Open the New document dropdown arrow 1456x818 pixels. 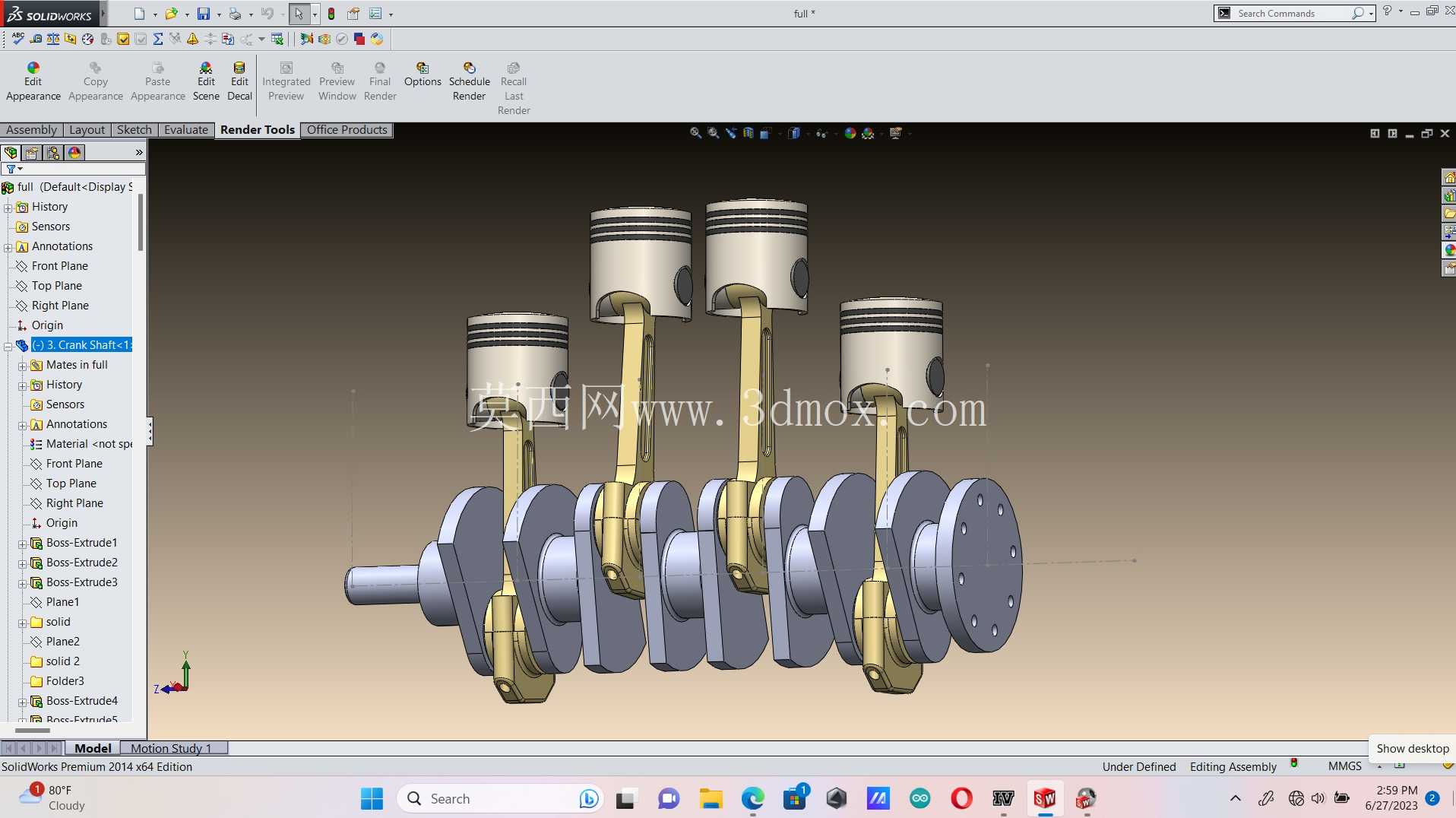tap(155, 14)
